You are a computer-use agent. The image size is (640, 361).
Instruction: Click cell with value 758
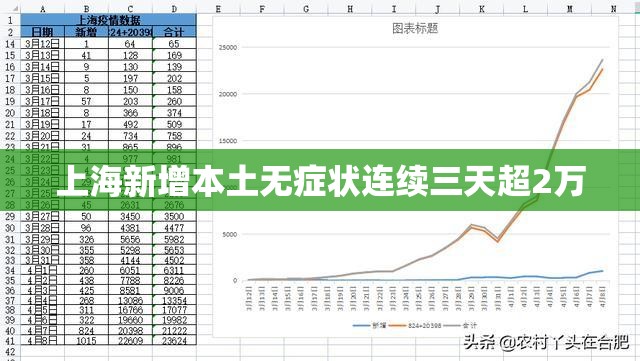point(174,136)
